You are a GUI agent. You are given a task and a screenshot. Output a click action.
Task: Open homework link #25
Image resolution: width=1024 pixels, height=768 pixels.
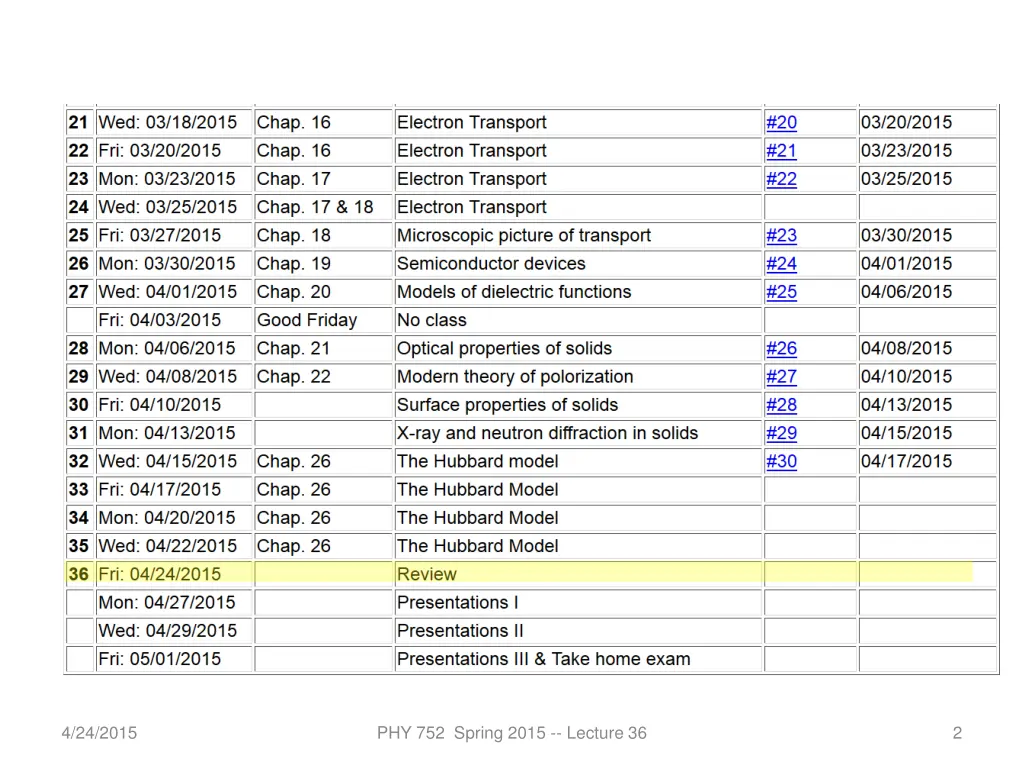pyautogui.click(x=781, y=292)
